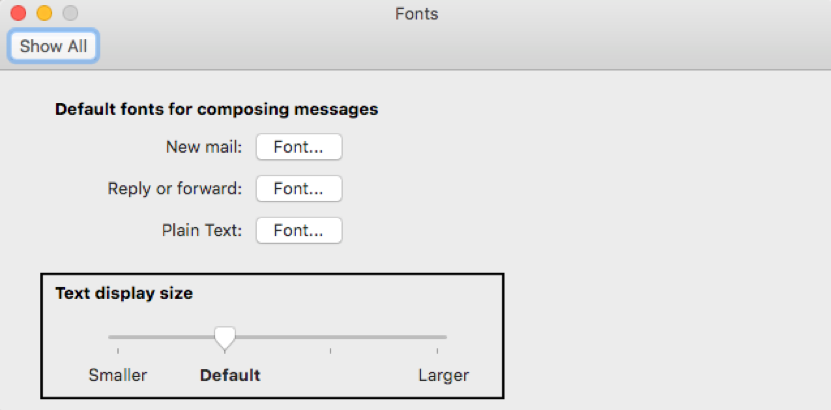
Task: Click the text display size slider thumb
Action: [225, 337]
